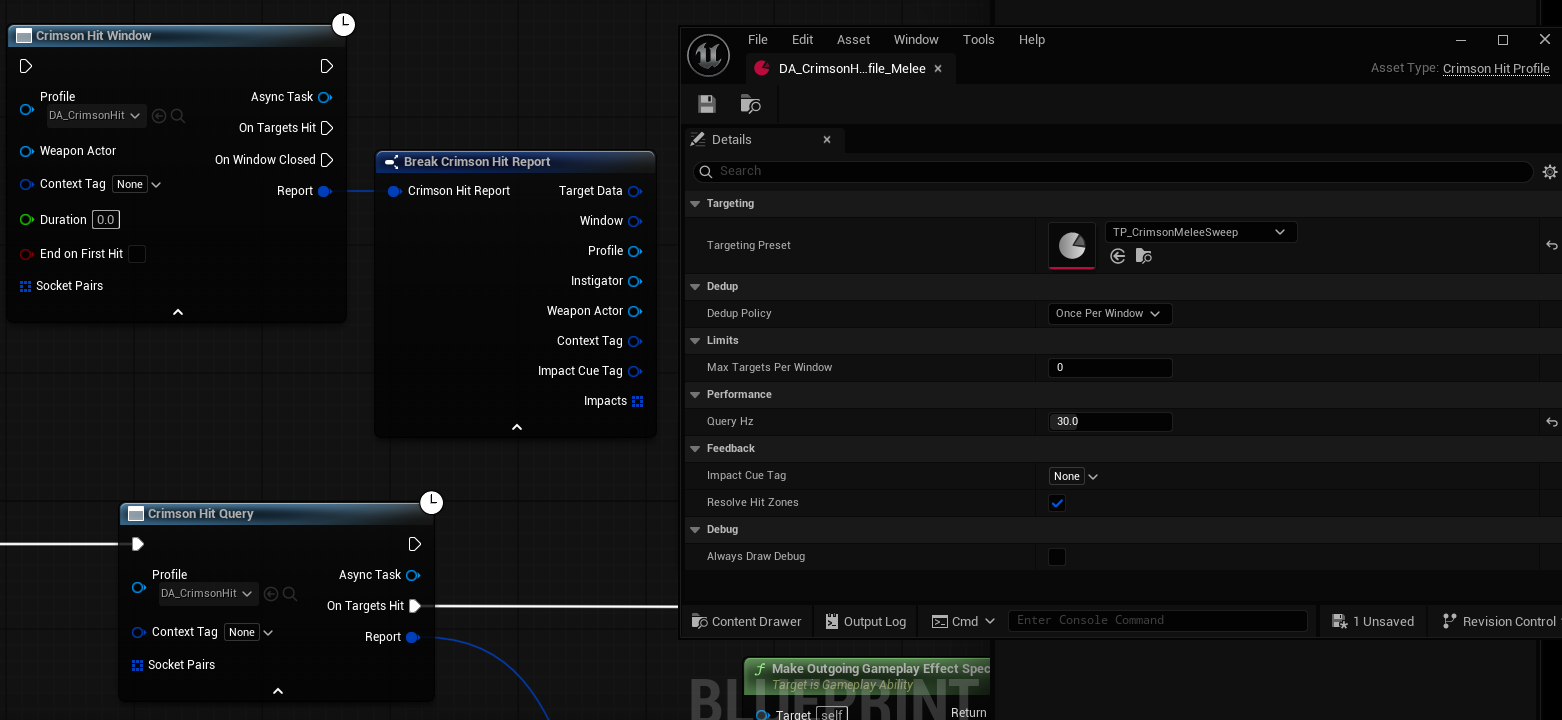Image resolution: width=1562 pixels, height=720 pixels.
Task: Click the Browse to asset in Content Browser icon
Action: [750, 104]
